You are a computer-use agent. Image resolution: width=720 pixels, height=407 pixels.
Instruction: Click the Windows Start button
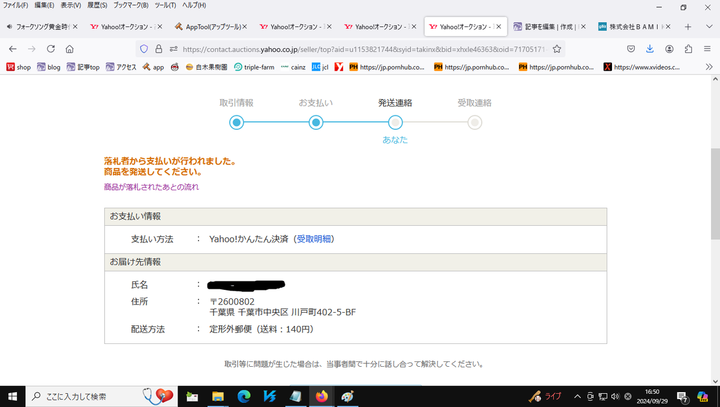13,396
